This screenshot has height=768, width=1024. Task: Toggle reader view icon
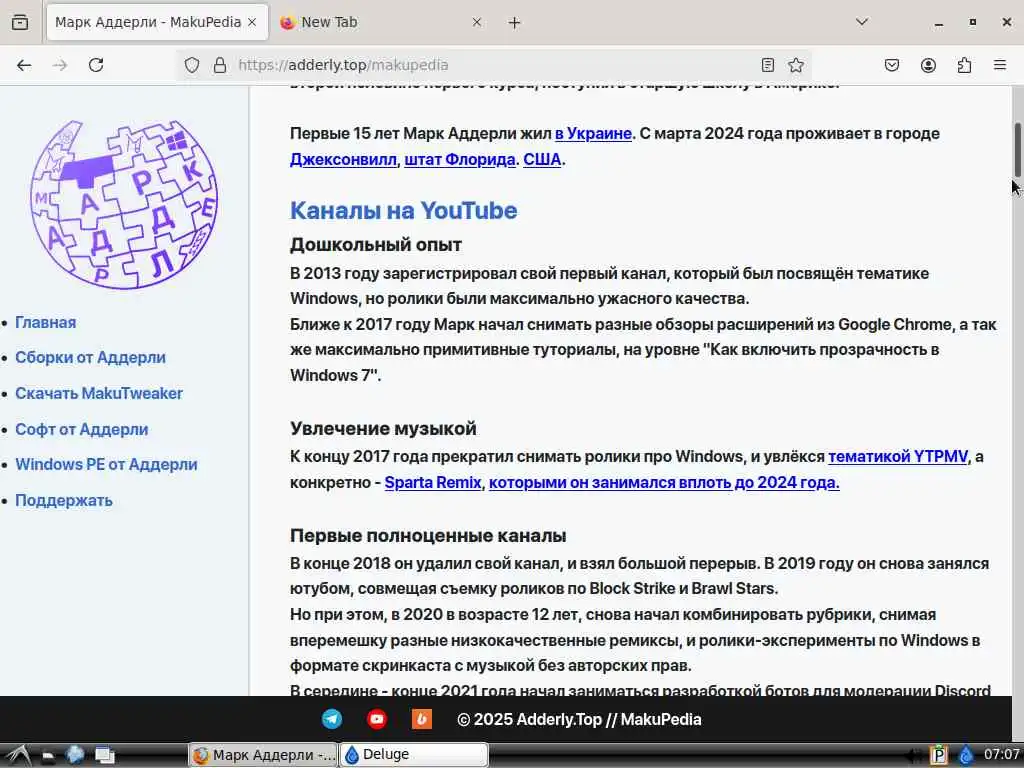(x=767, y=65)
